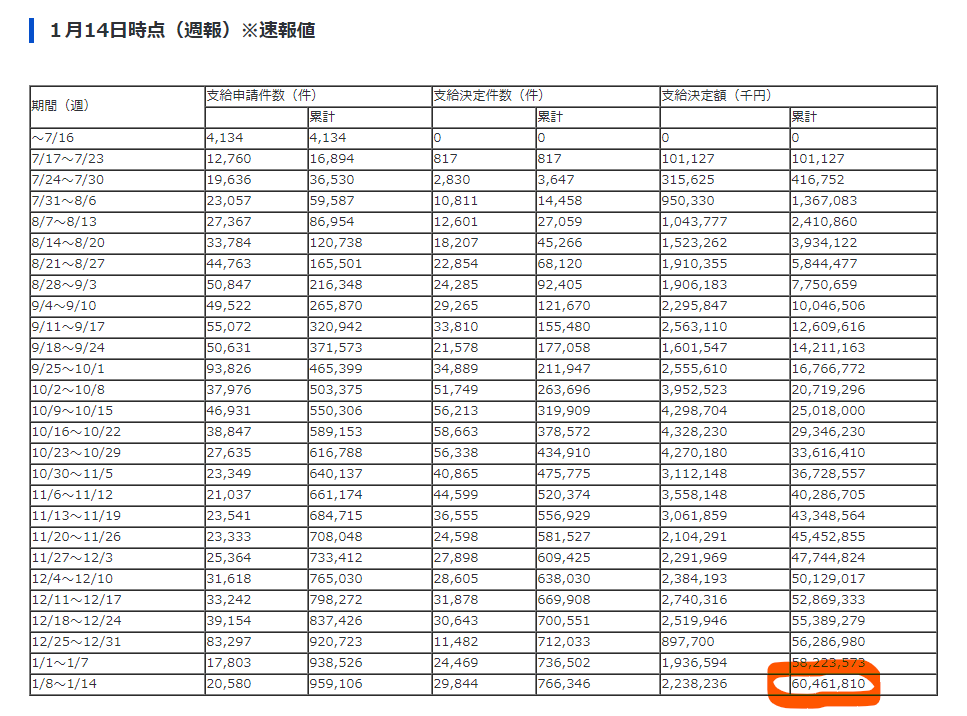Select the 4,328,230 amount cell

pos(695,432)
